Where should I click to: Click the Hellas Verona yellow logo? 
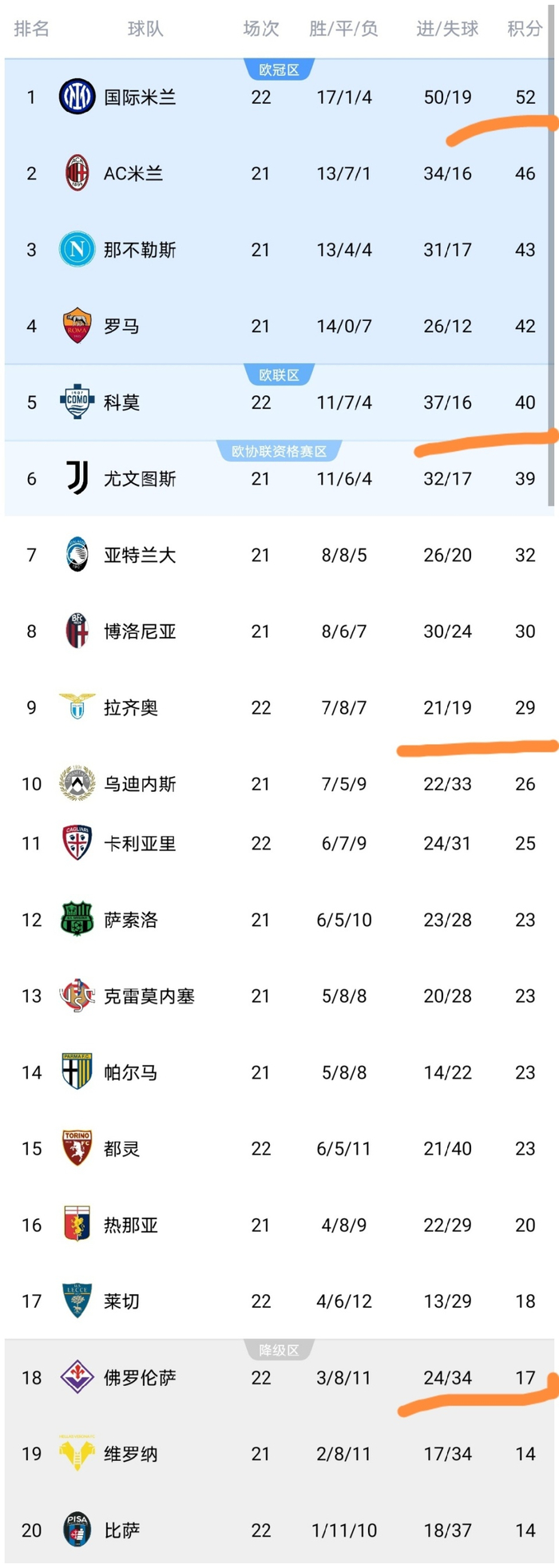pyautogui.click(x=77, y=1453)
